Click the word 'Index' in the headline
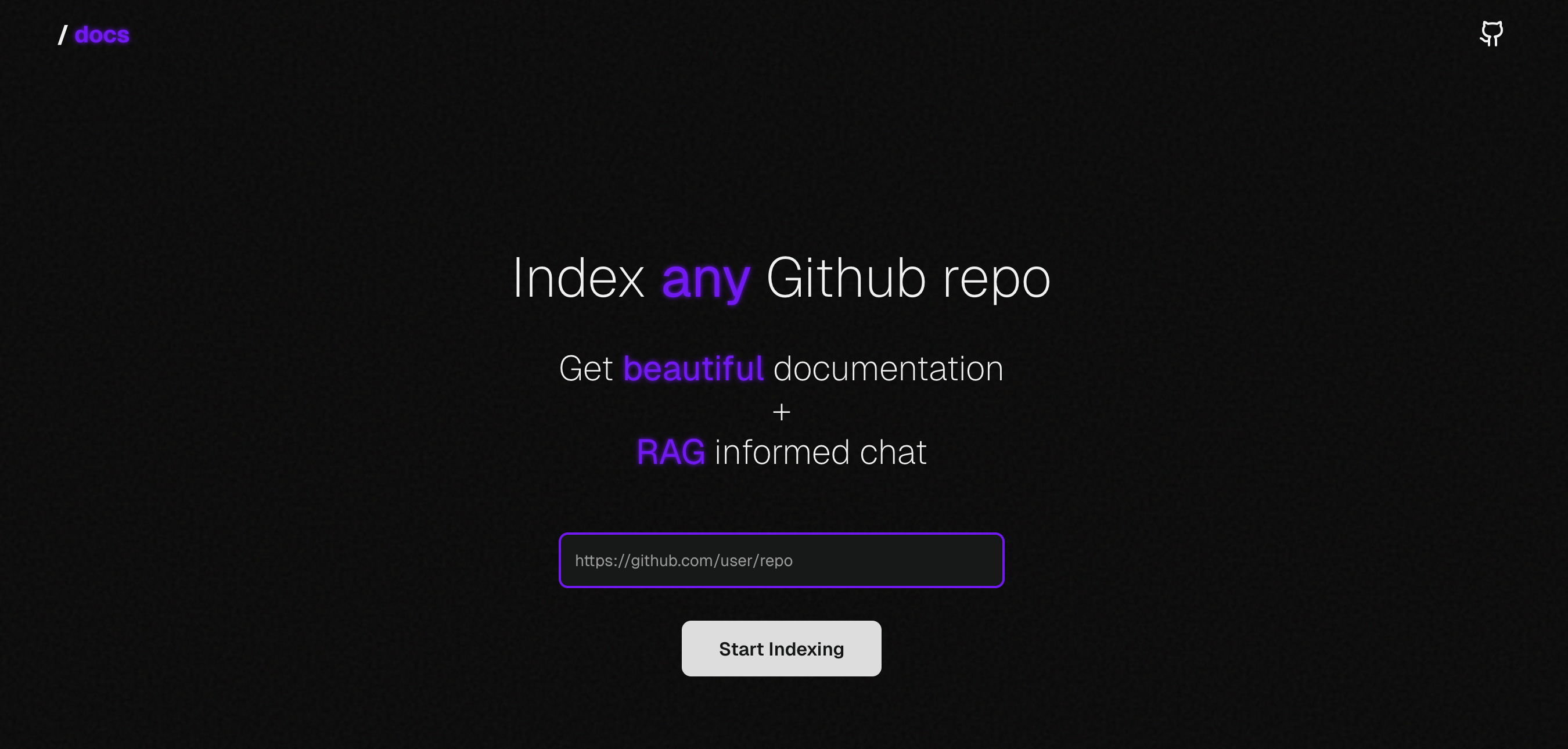 point(578,278)
